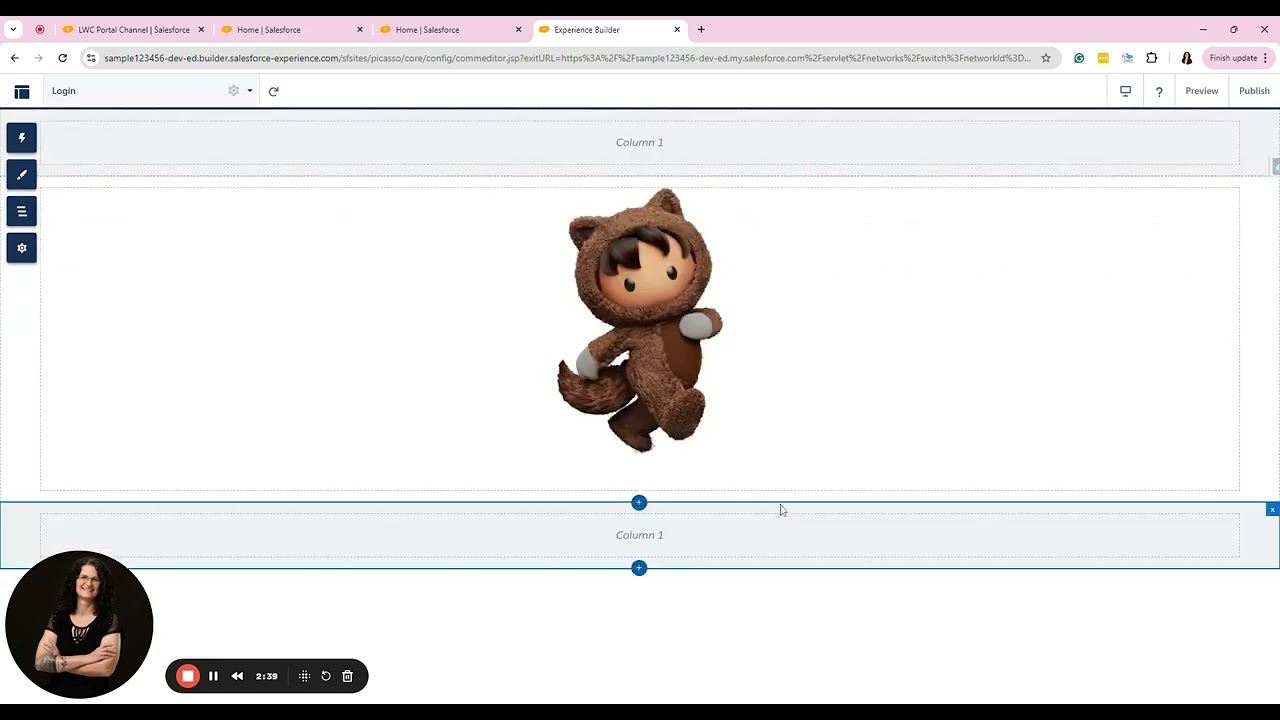Select the Astro mascot image component
The image size is (1280, 720).
[640, 320]
